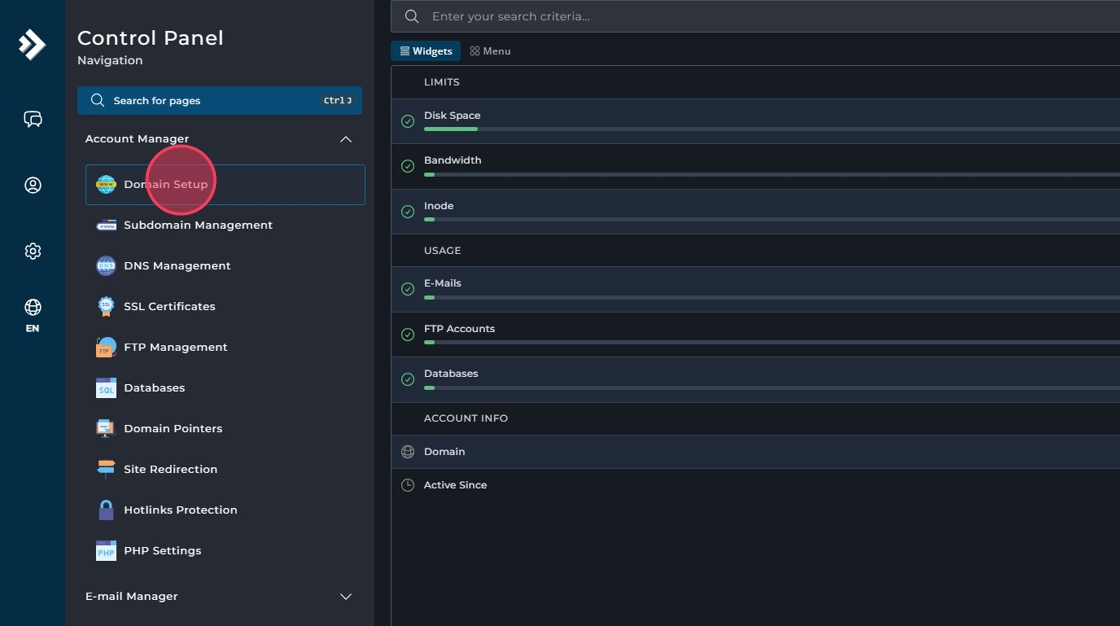Click the Domain Setup globe icon
Image resolution: width=1120 pixels, height=626 pixels.
point(106,184)
